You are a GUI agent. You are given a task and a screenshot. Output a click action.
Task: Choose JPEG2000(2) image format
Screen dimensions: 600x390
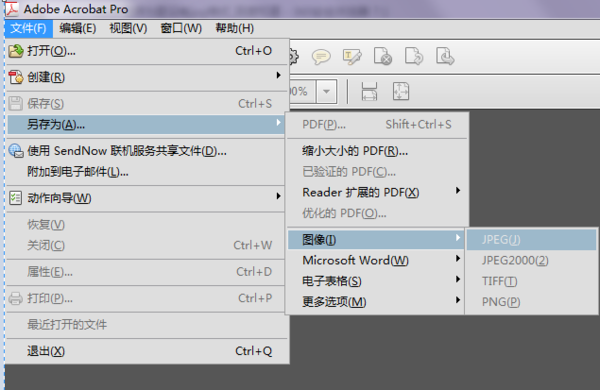(531, 260)
